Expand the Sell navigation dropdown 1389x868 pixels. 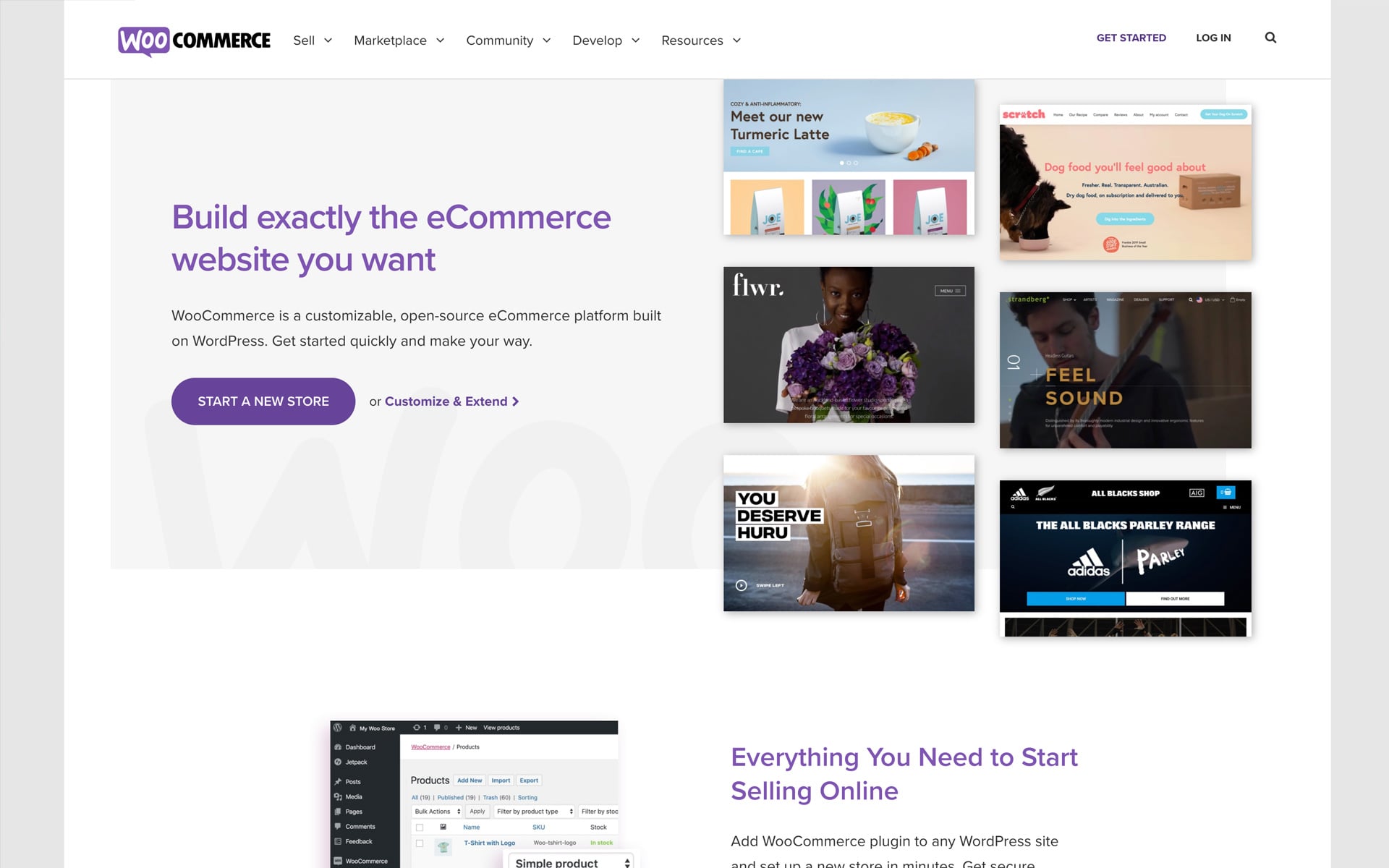click(313, 40)
